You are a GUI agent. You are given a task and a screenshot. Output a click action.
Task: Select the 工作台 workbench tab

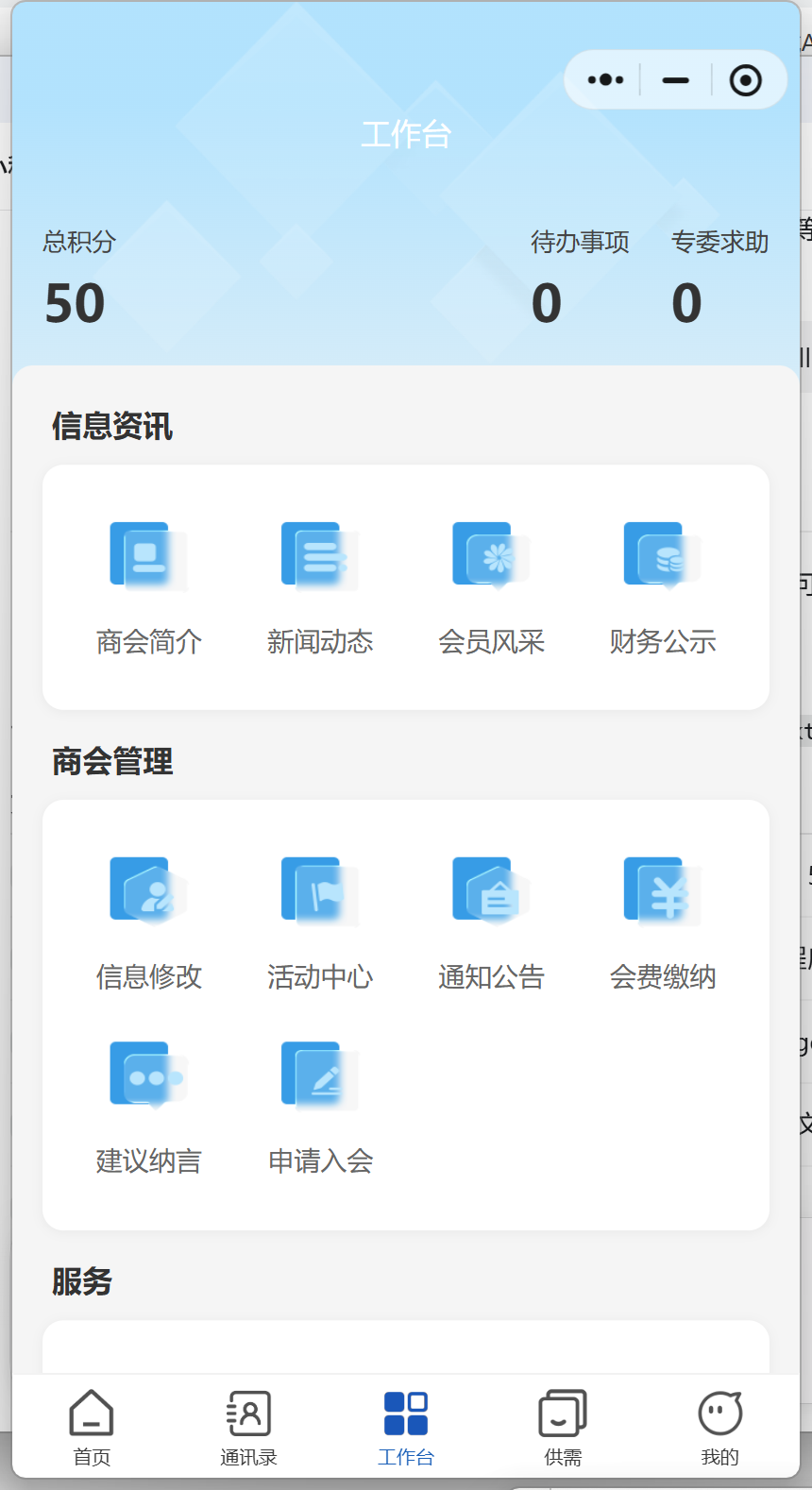(406, 1428)
